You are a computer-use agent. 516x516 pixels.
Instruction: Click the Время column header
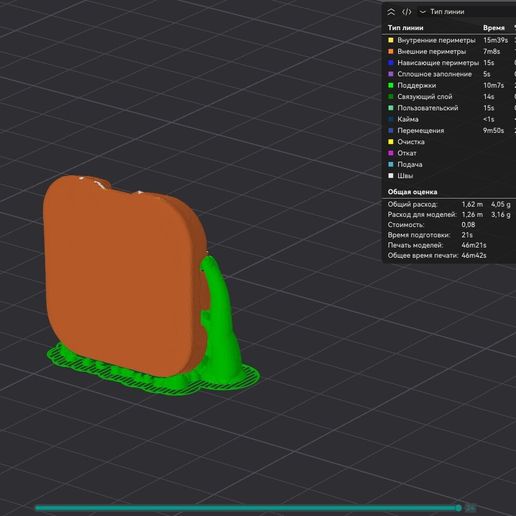[x=494, y=28]
